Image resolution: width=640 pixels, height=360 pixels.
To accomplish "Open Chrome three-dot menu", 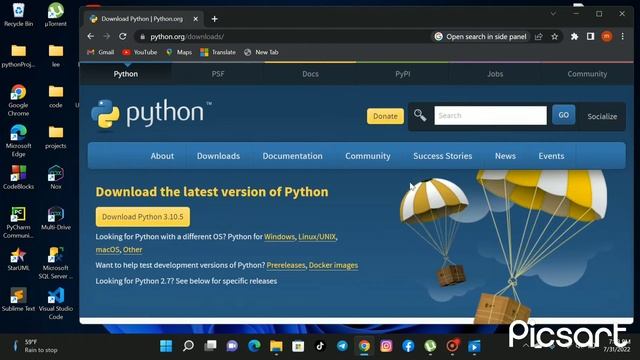I will click(622, 36).
